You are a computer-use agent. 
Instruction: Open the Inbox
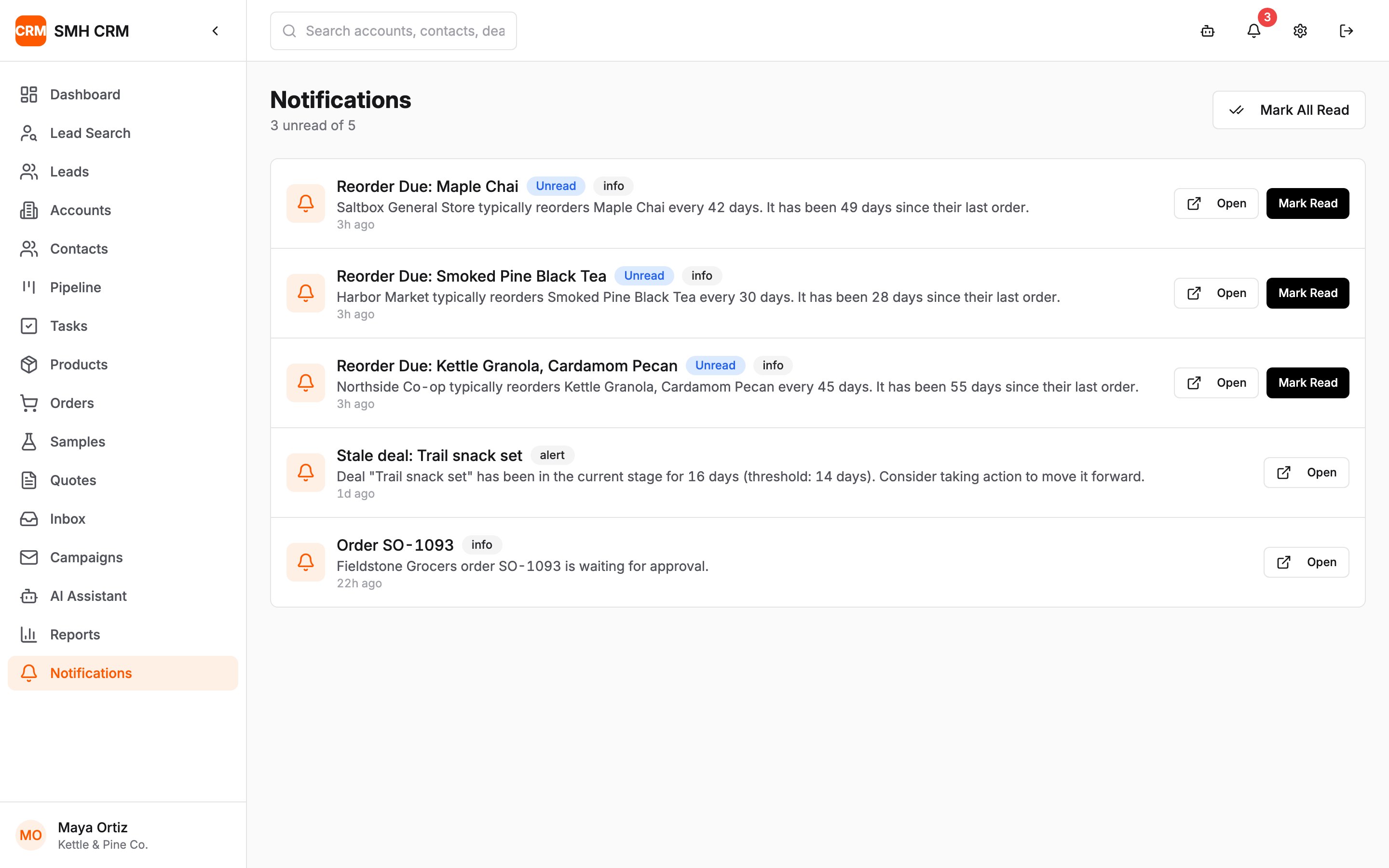pyautogui.click(x=123, y=519)
